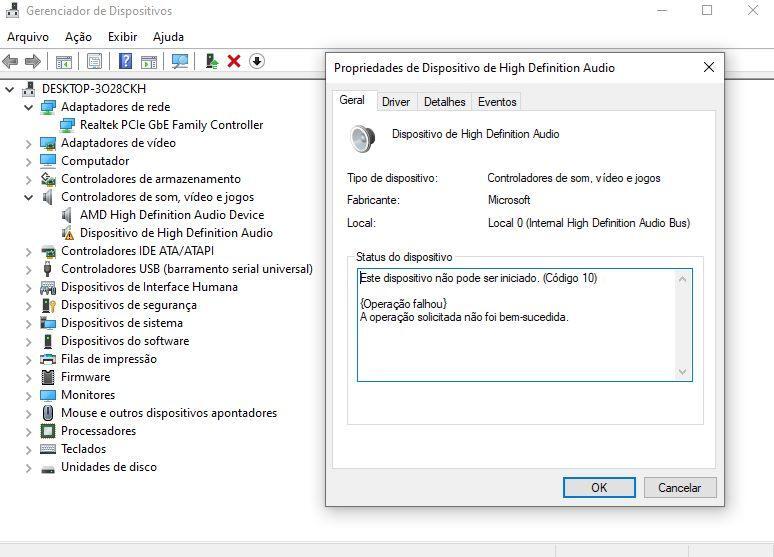Switch to the Detalhes tab
The image size is (774, 557).
[x=444, y=102]
